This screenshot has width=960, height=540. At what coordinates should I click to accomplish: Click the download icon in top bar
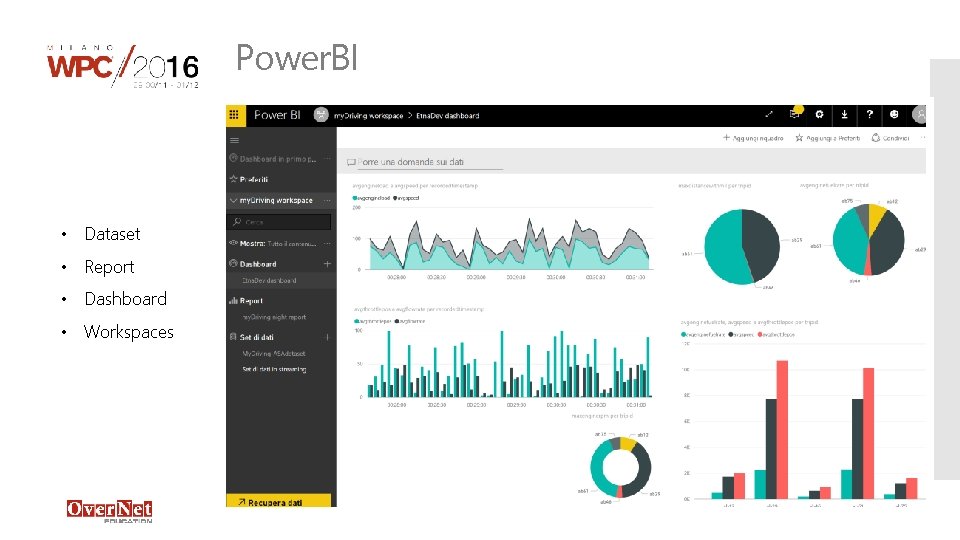coord(844,114)
